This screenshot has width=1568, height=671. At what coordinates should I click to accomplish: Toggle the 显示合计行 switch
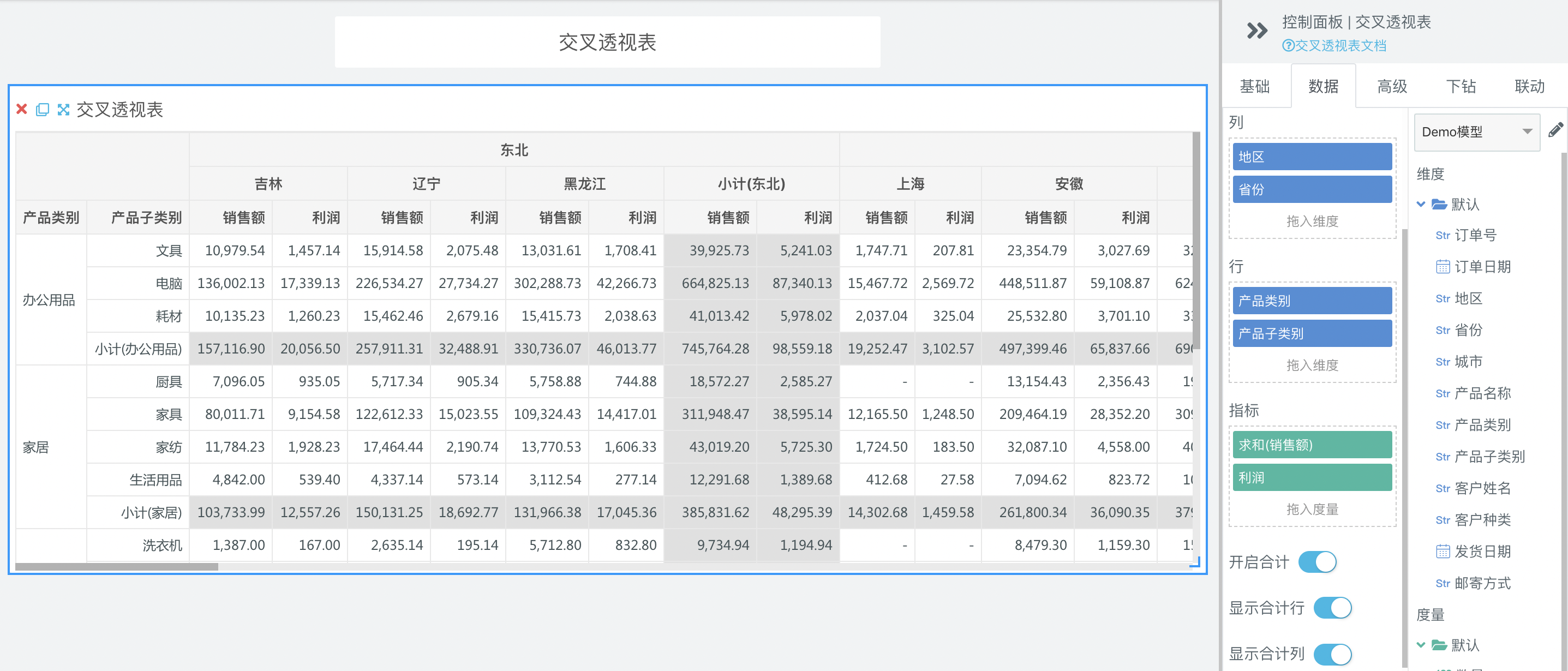pyautogui.click(x=1332, y=608)
